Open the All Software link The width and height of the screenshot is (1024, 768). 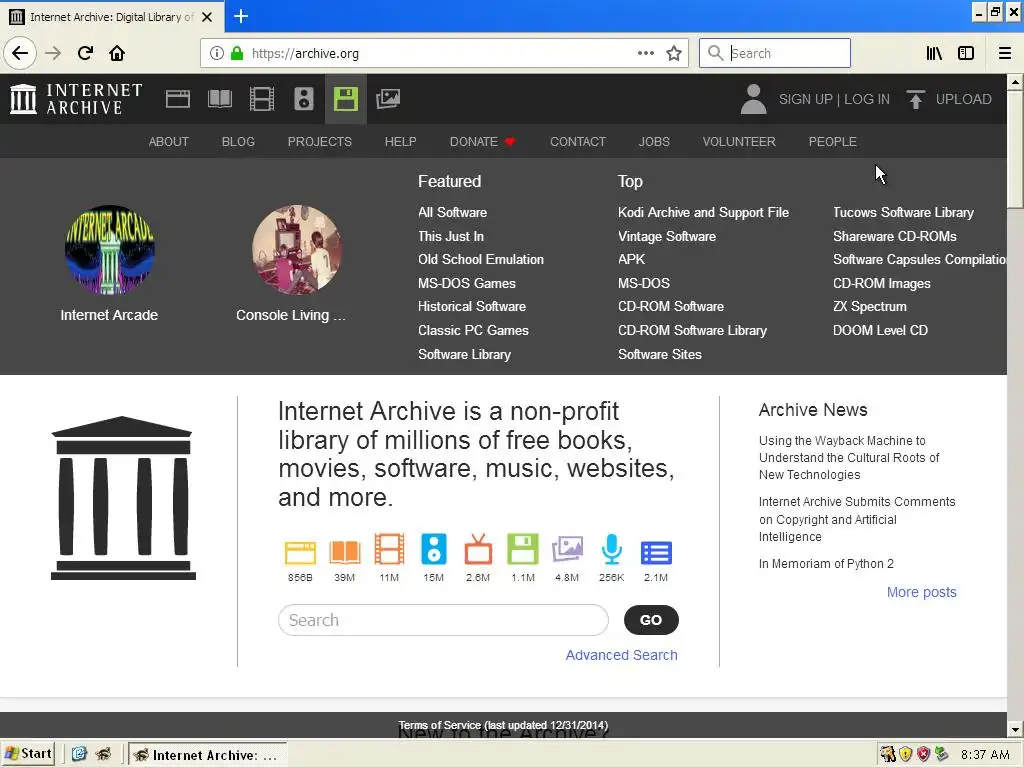453,212
